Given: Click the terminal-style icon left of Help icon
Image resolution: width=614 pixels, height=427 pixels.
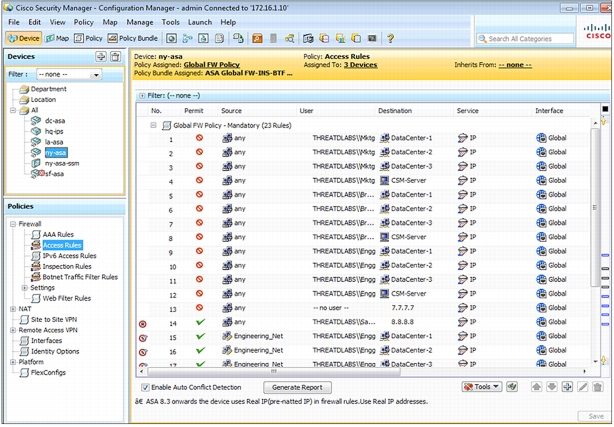Looking at the screenshot, I should pyautogui.click(x=372, y=38).
